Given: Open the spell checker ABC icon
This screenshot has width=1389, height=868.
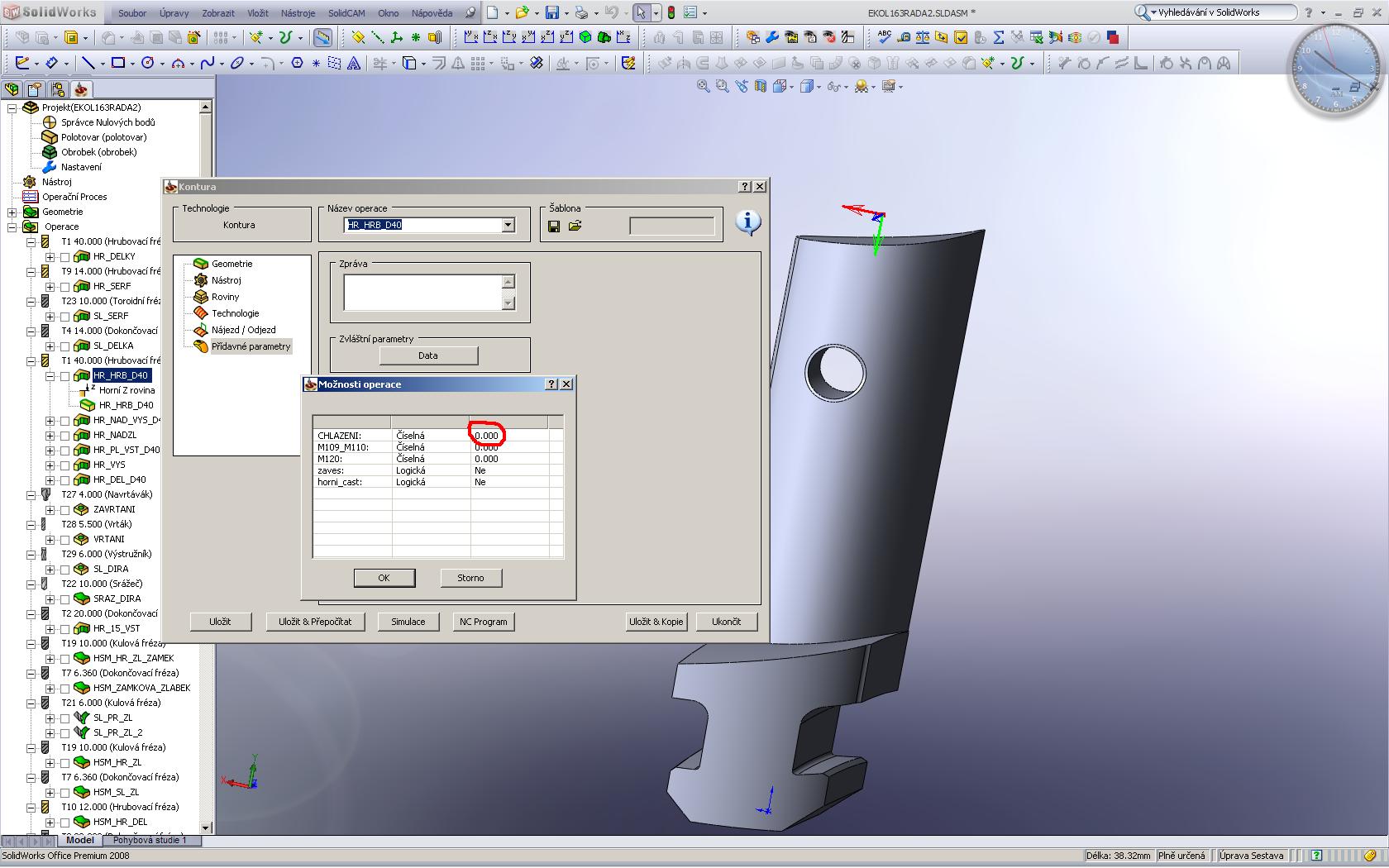Looking at the screenshot, I should point(884,37).
